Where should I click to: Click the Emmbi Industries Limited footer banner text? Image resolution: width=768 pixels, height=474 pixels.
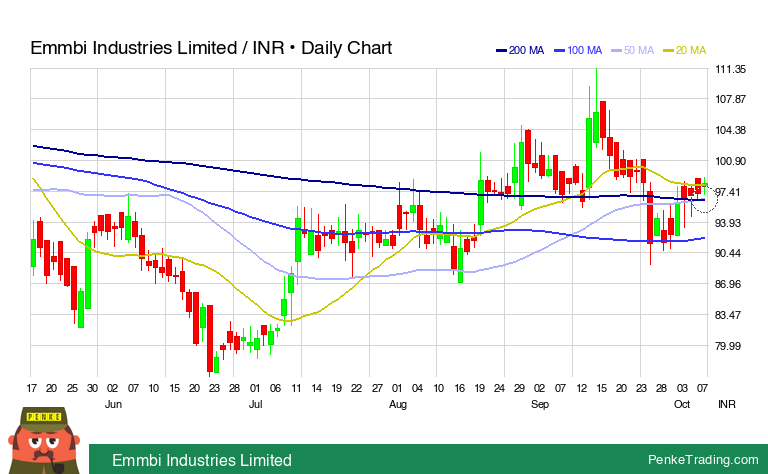[x=202, y=460]
